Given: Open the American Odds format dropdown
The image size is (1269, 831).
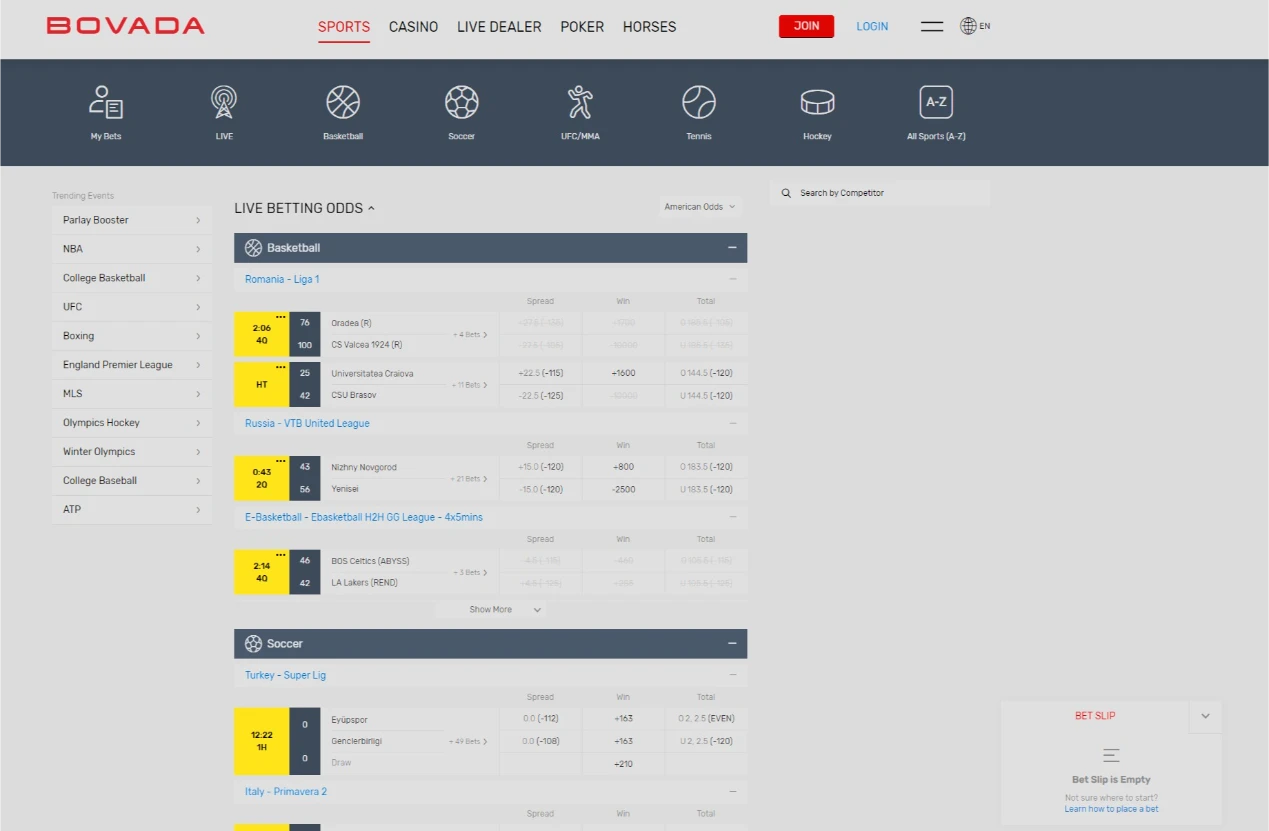Looking at the screenshot, I should point(700,207).
